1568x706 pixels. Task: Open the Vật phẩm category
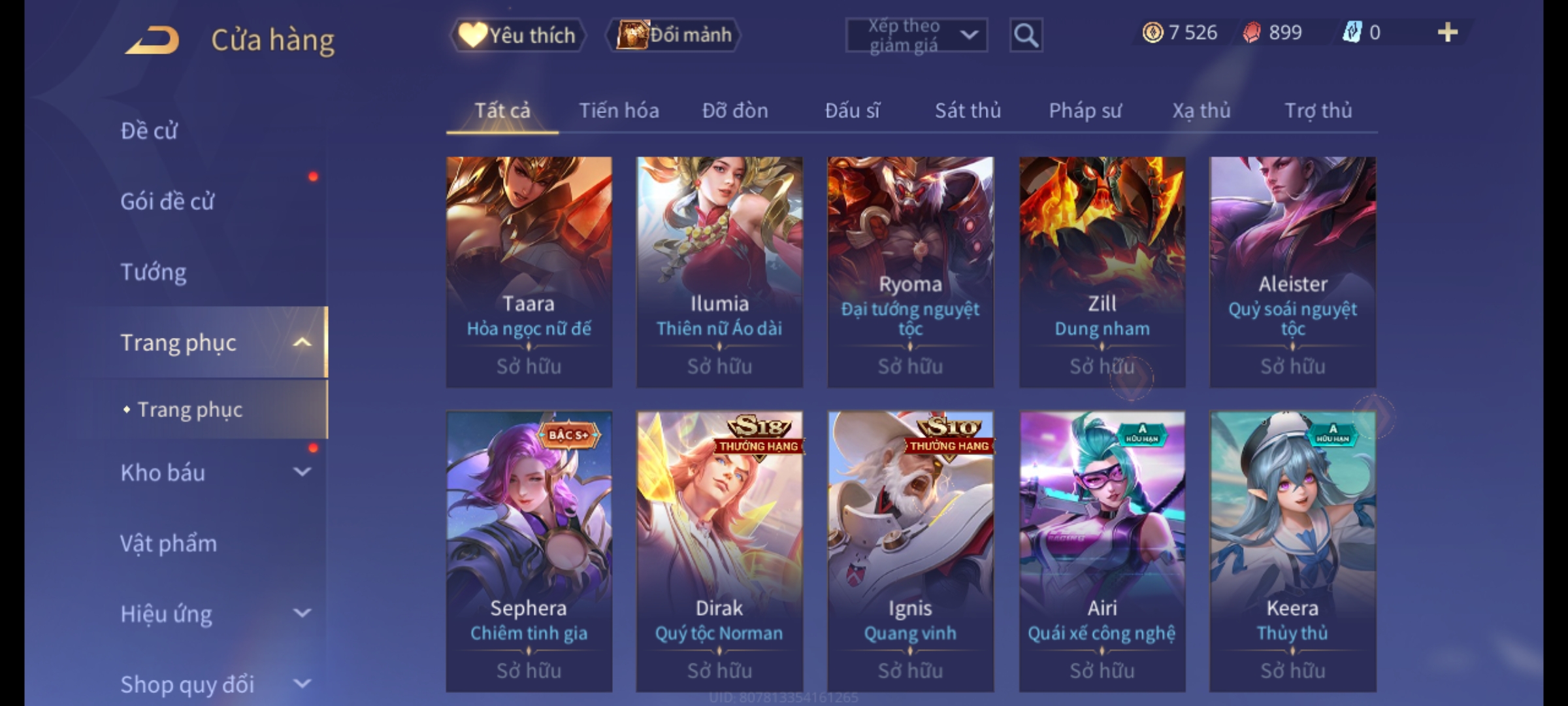point(169,543)
